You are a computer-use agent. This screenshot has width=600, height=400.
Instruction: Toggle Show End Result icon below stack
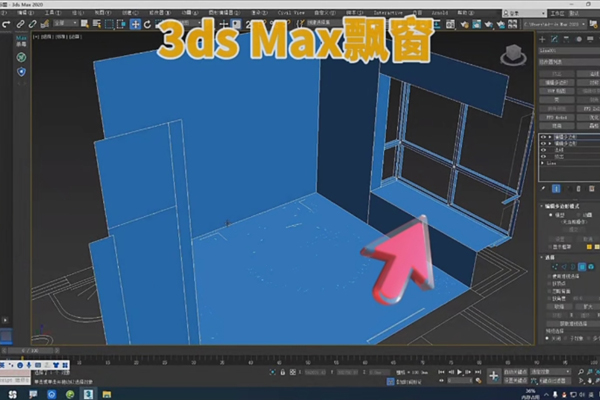point(556,189)
